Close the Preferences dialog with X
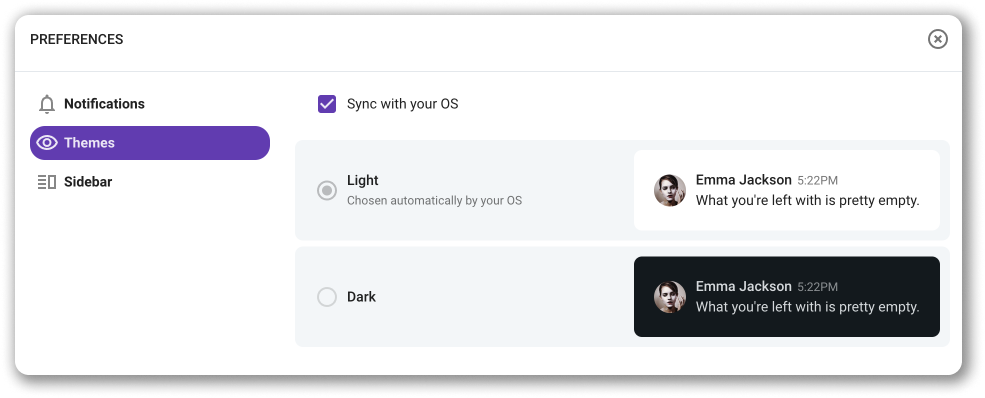This screenshot has width=985, height=398. pyautogui.click(x=937, y=39)
